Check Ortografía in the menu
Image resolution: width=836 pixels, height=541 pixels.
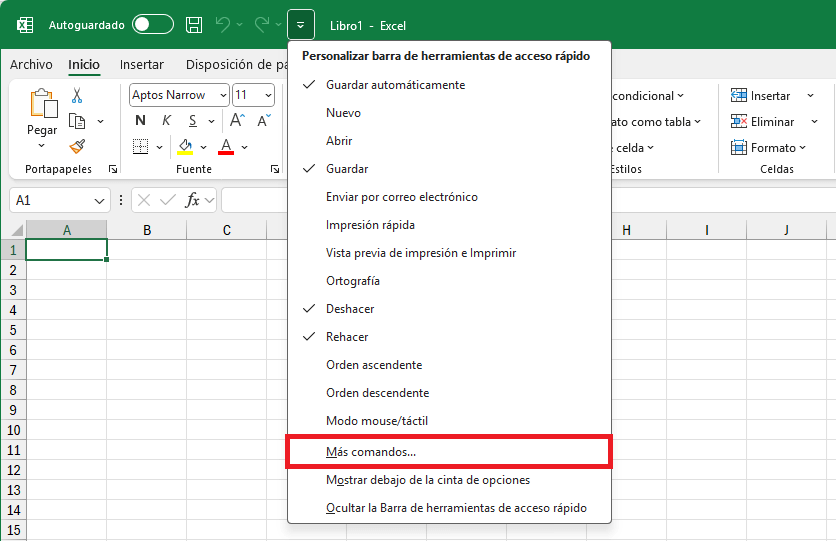click(449, 281)
